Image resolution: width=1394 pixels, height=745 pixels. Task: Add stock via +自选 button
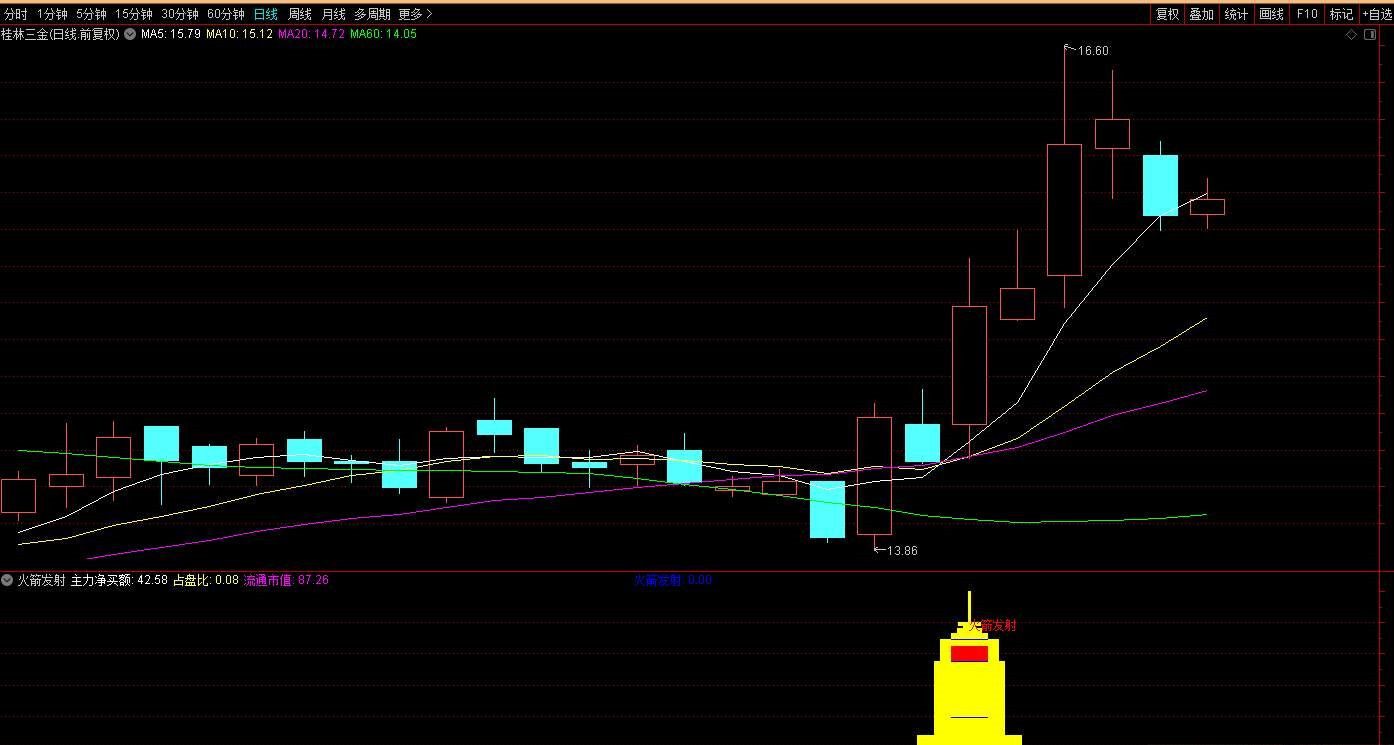click(1376, 14)
